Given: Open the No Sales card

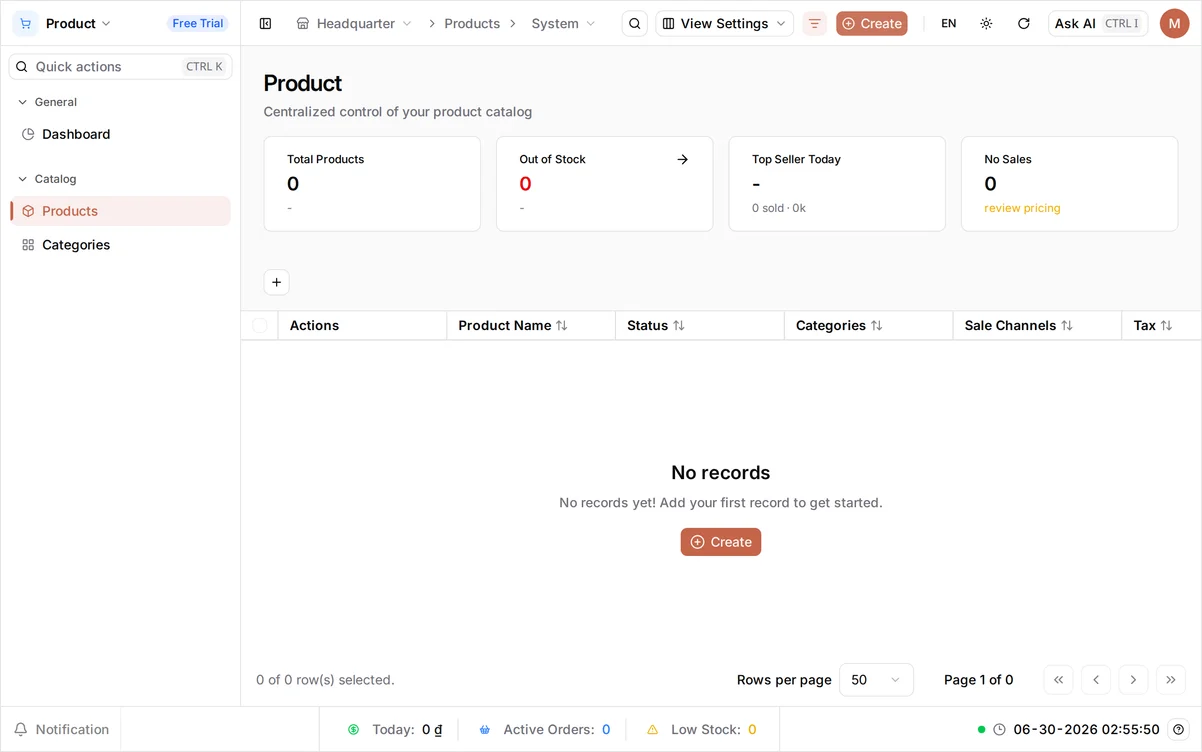Looking at the screenshot, I should pos(1070,184).
